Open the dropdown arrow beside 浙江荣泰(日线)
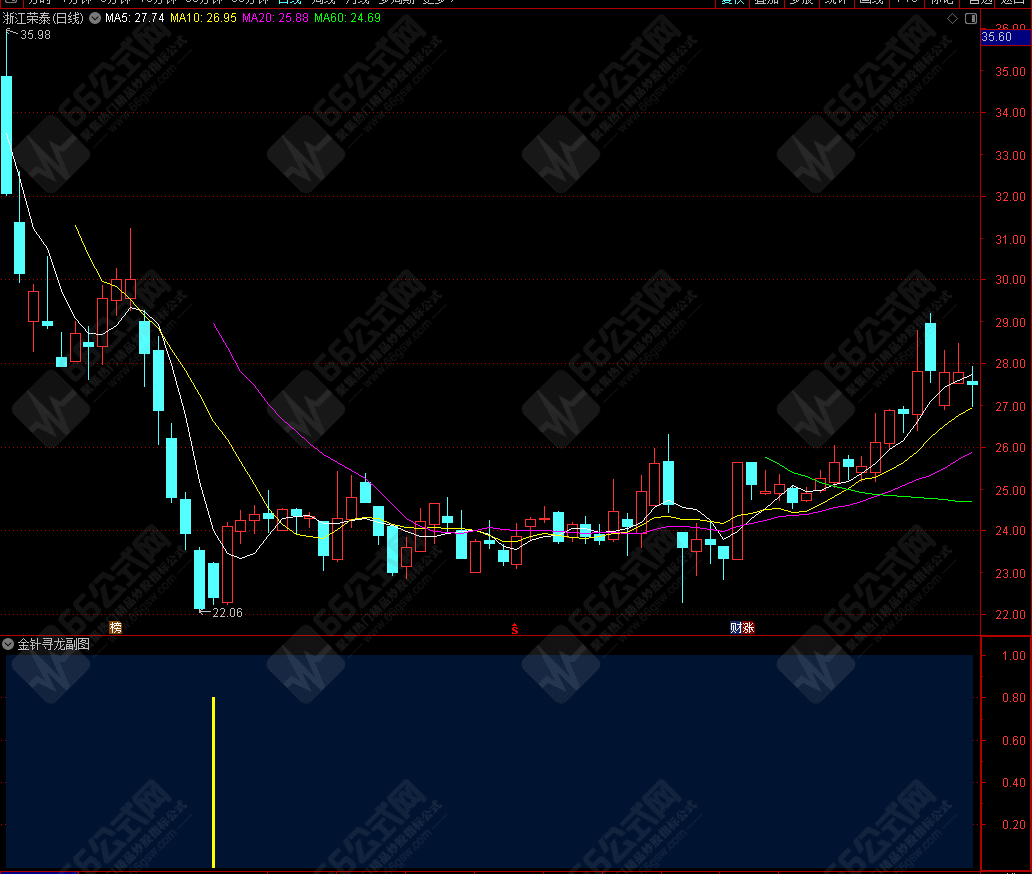Viewport: 1032px width, 874px height. 94,18
